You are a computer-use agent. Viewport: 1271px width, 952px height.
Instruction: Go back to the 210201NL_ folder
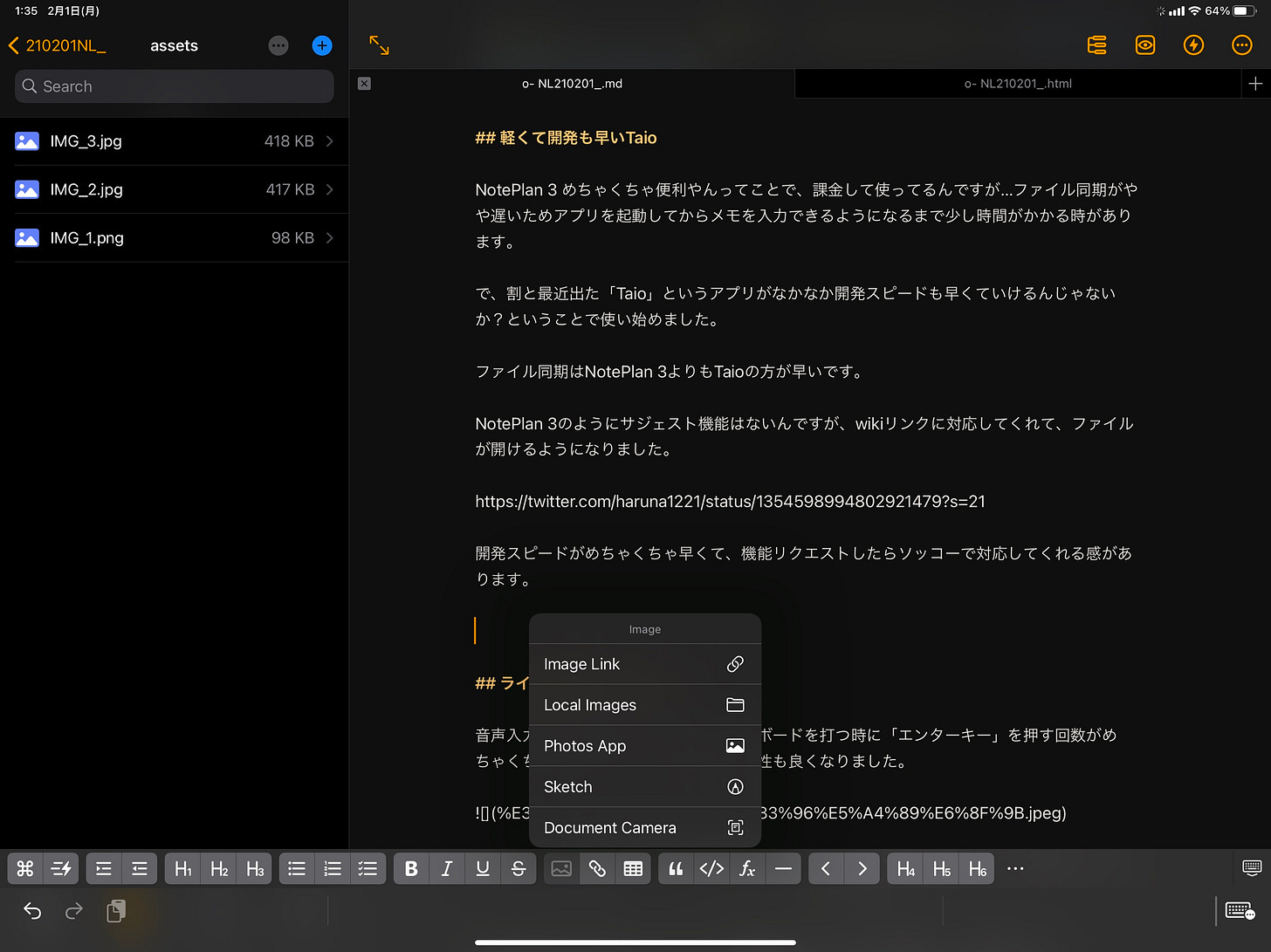click(58, 45)
